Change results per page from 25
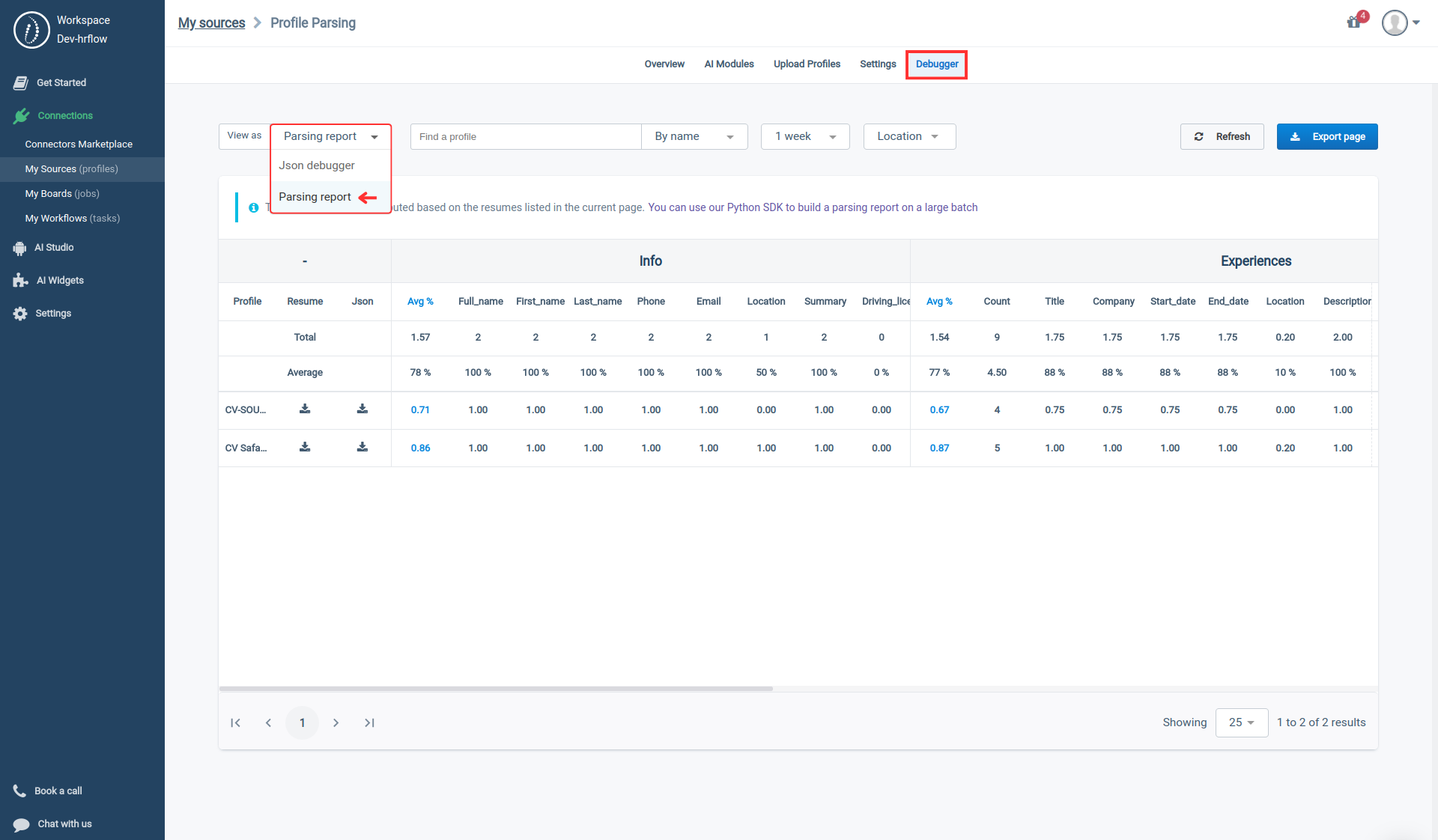Screen dimensions: 1438x840 tap(1241, 722)
